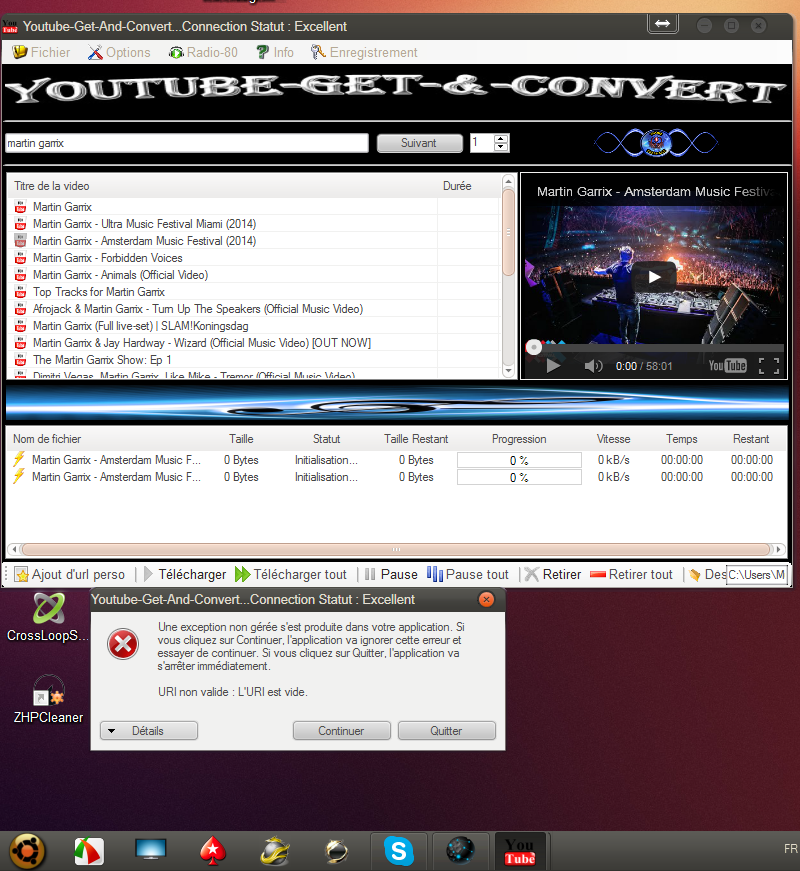The height and width of the screenshot is (871, 800).
Task: Decrease page number with stepper down arrow
Action: point(501,147)
